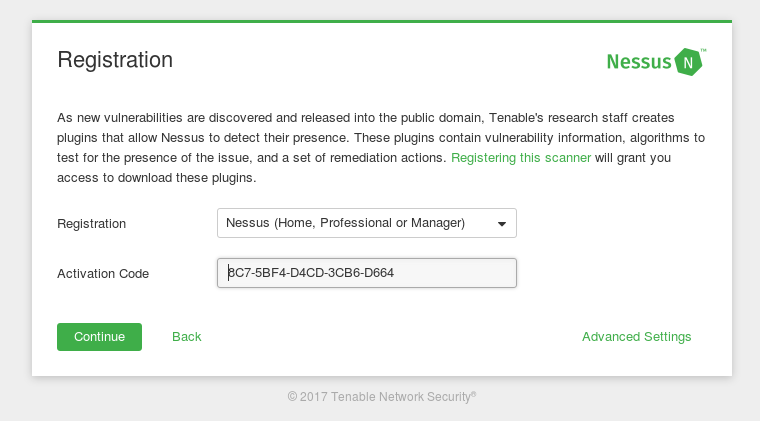Open Advanced Settings
This screenshot has height=421, width=760.
point(636,337)
